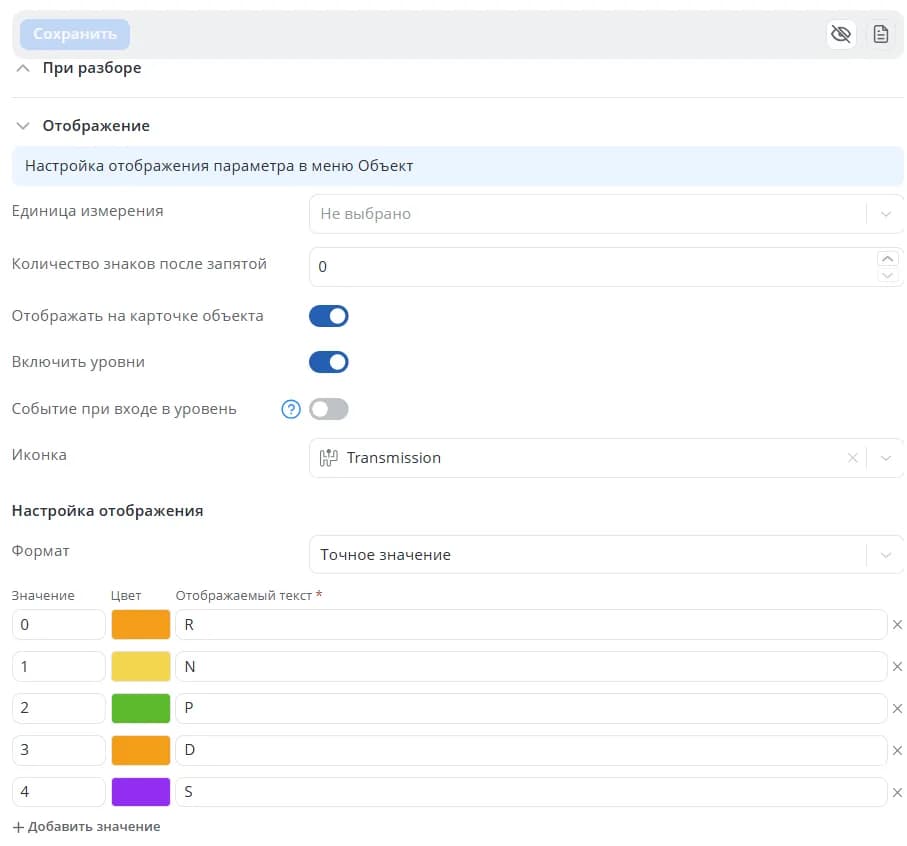Image resolution: width=907 pixels, height=846 pixels.
Task: Click the help question mark icon
Action: [291, 409]
